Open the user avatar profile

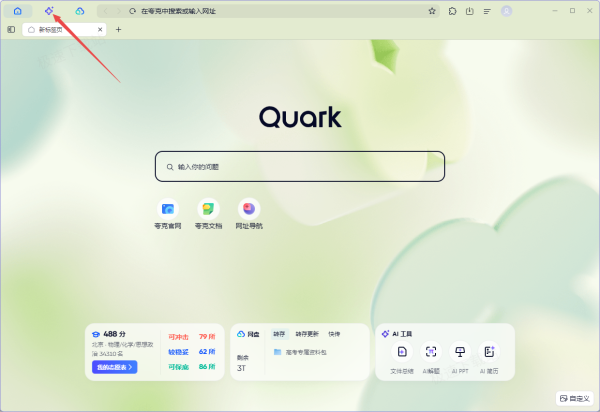(x=507, y=11)
